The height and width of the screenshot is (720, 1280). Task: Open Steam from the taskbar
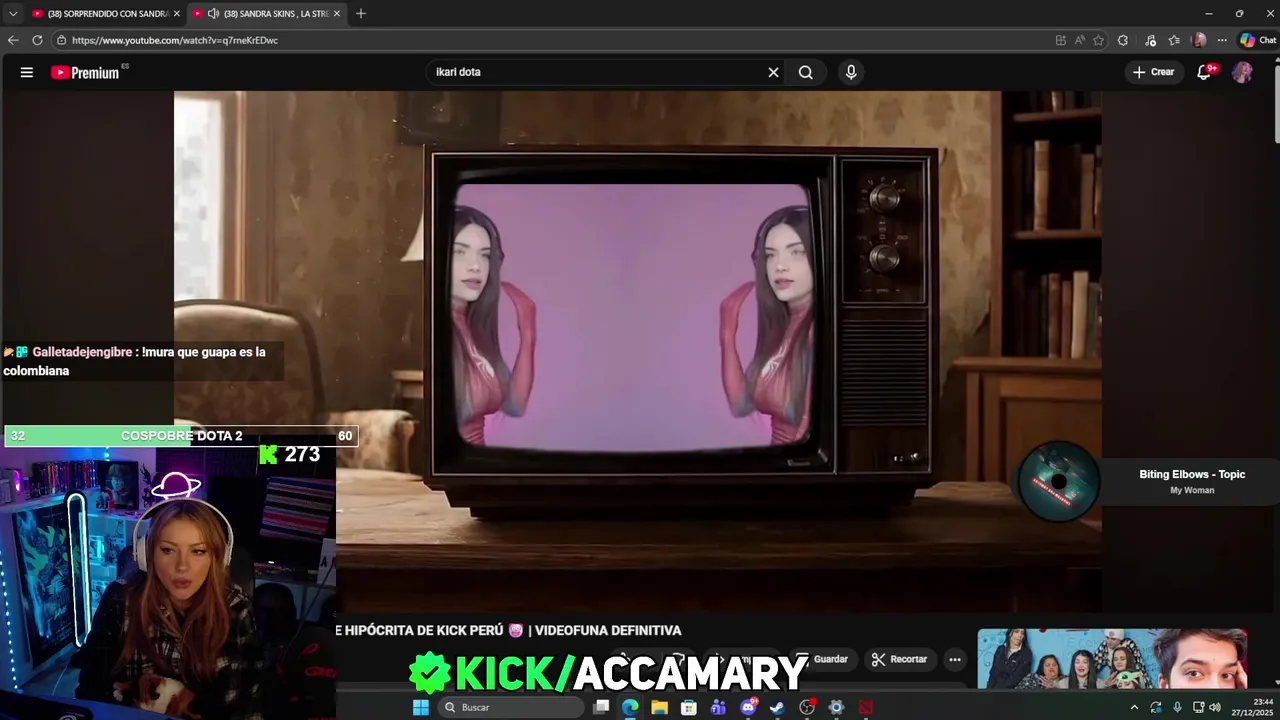777,707
